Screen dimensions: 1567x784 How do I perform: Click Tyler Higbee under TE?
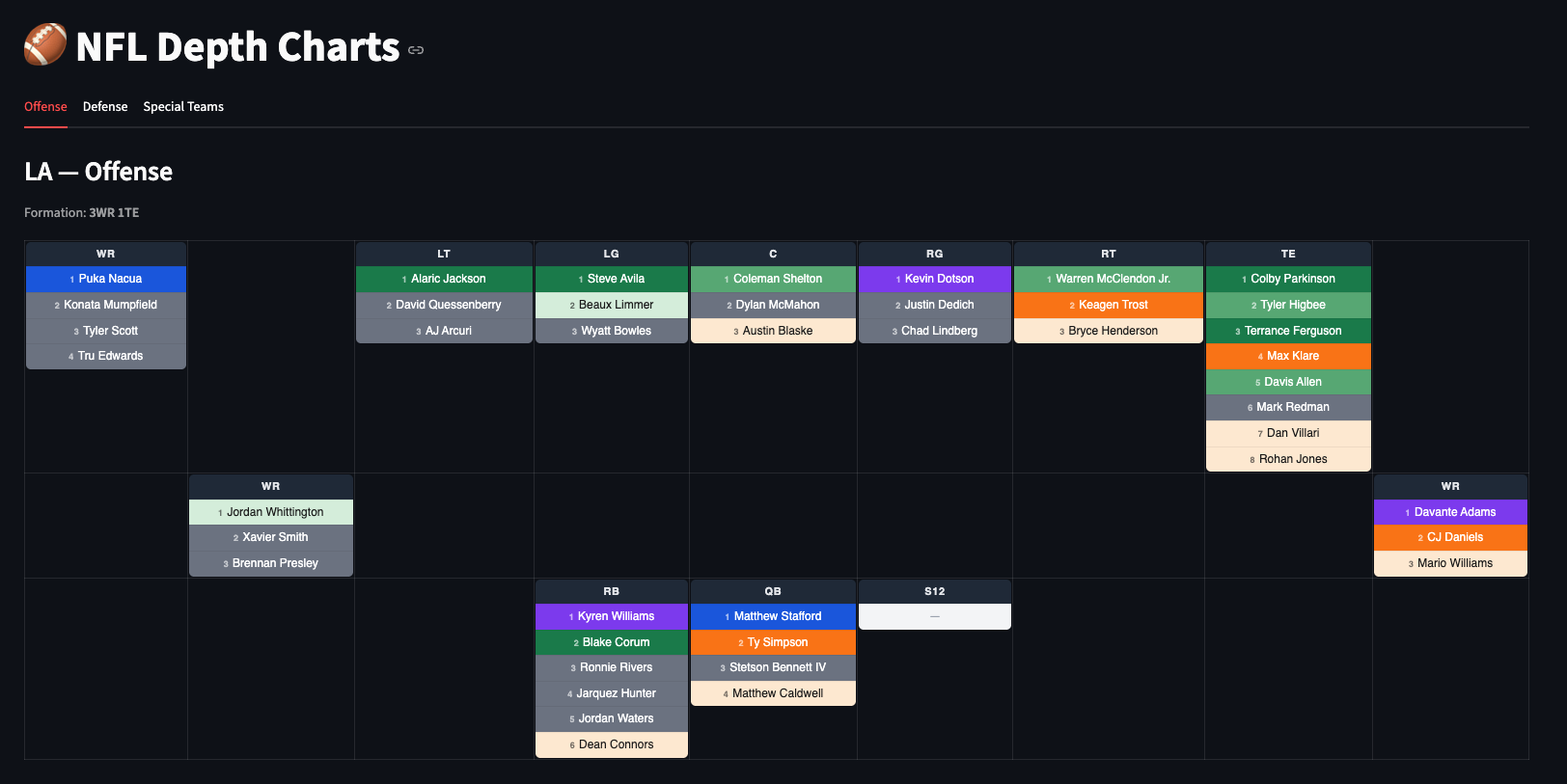(1288, 305)
